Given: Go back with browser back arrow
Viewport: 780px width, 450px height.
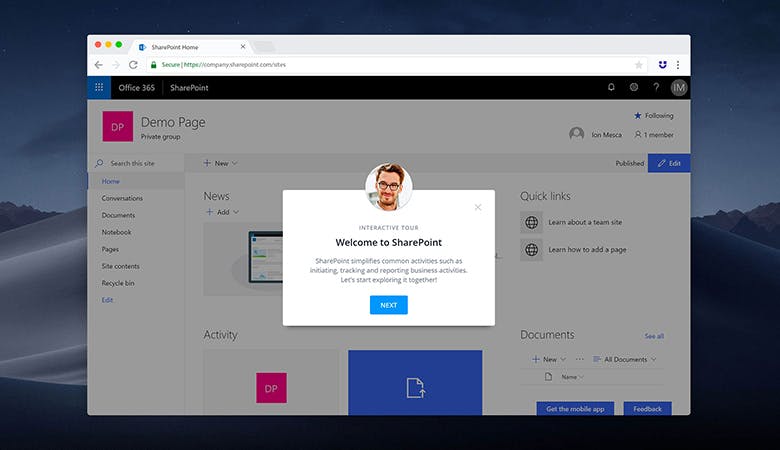Looking at the screenshot, I should click(98, 65).
